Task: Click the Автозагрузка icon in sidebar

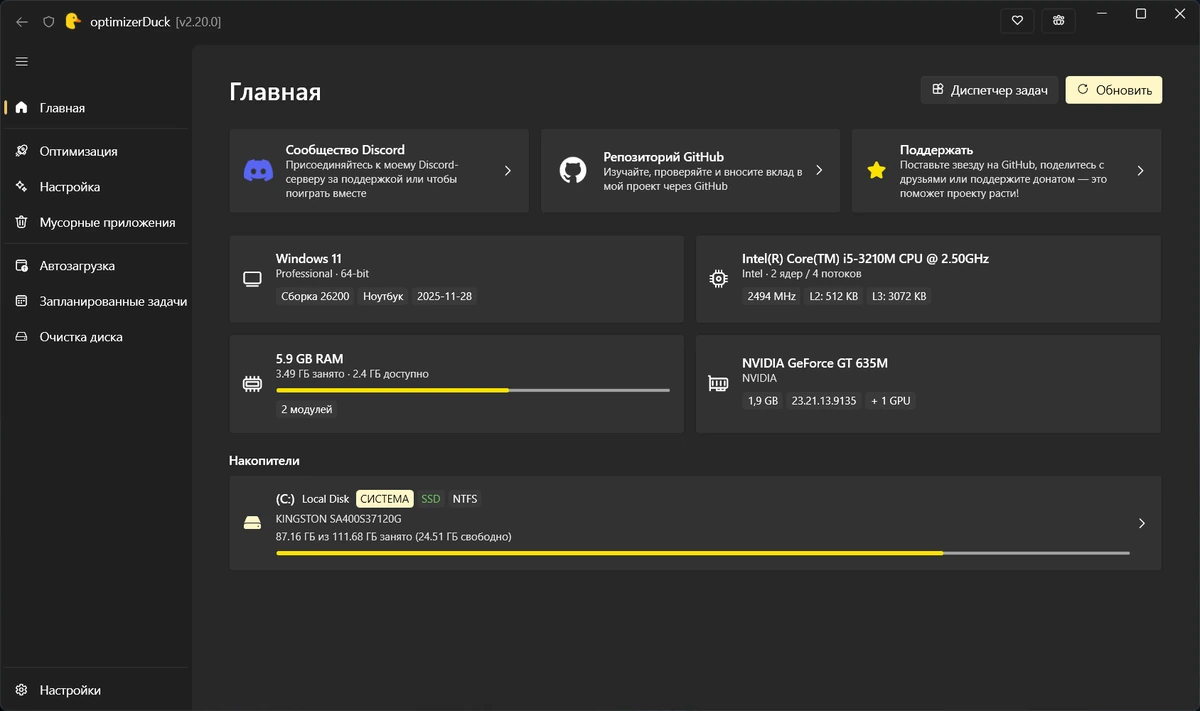Action: (22, 266)
